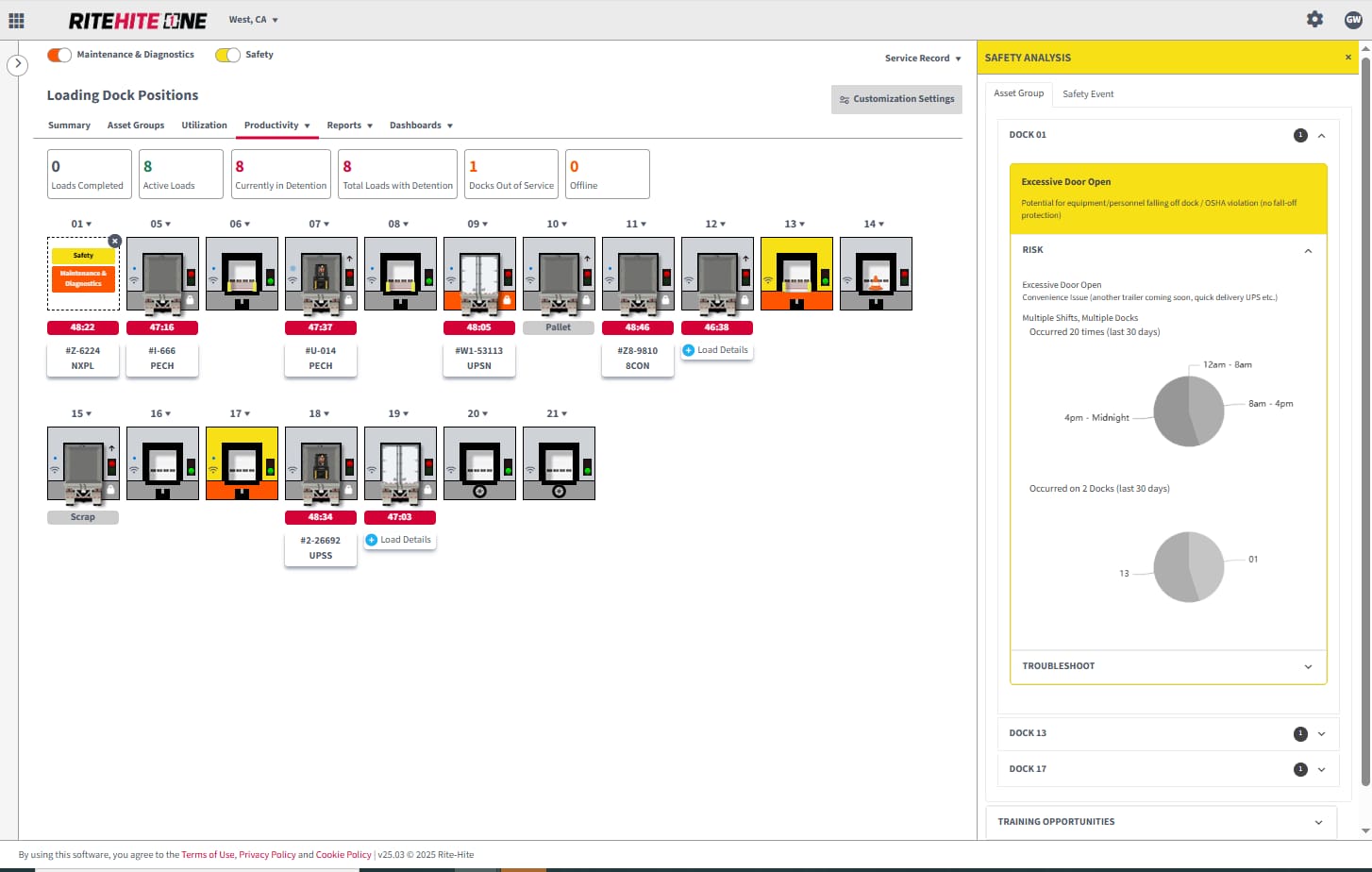Open the Privacy Policy link

267,855
